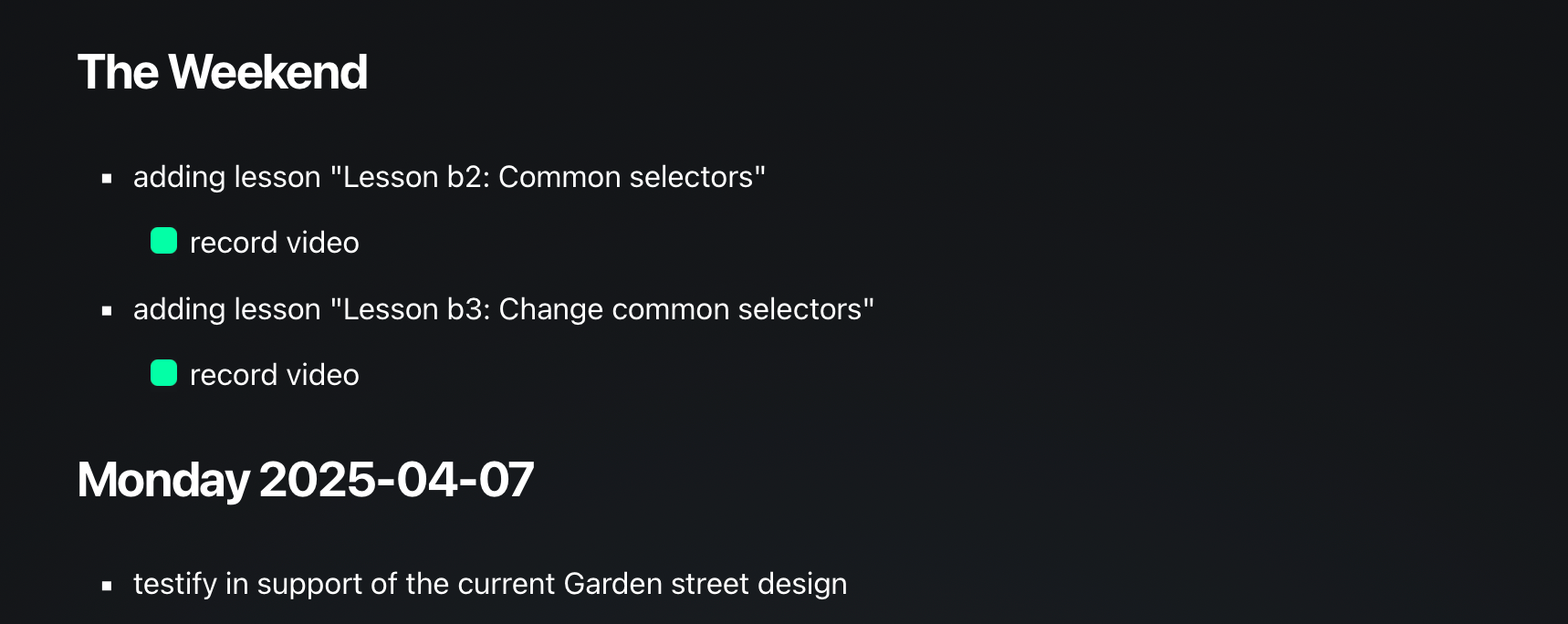Click bullet marker of Lesson b3 item
The width and height of the screenshot is (1568, 624).
107,311
